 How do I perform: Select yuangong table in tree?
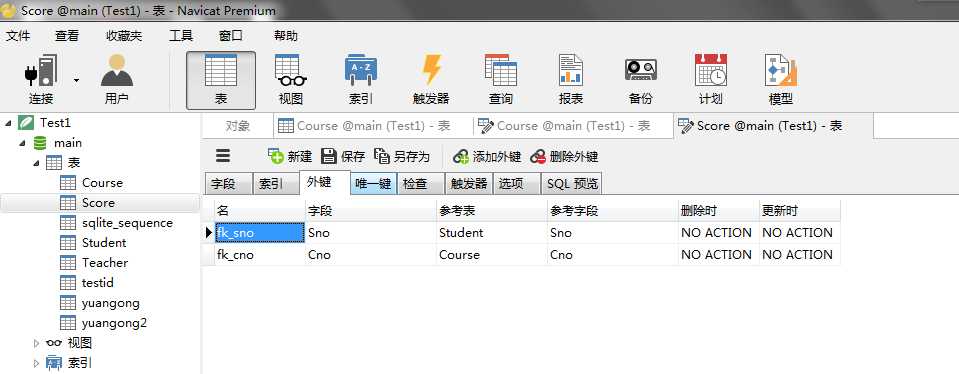111,303
